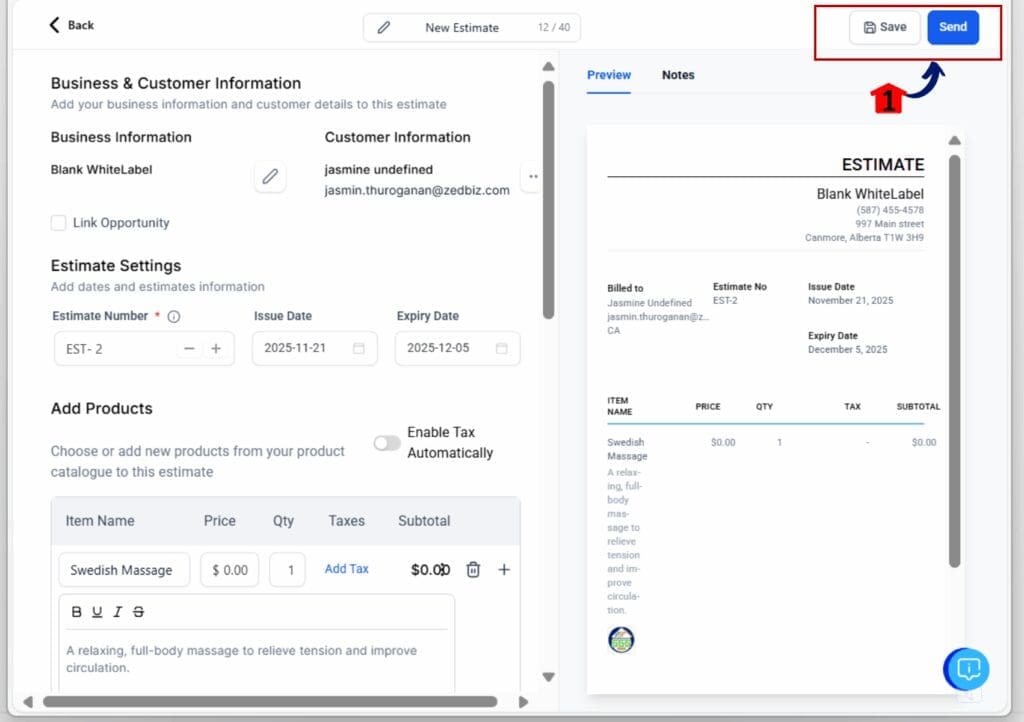Click the blue Send button
This screenshot has width=1024, height=722.
coord(952,27)
